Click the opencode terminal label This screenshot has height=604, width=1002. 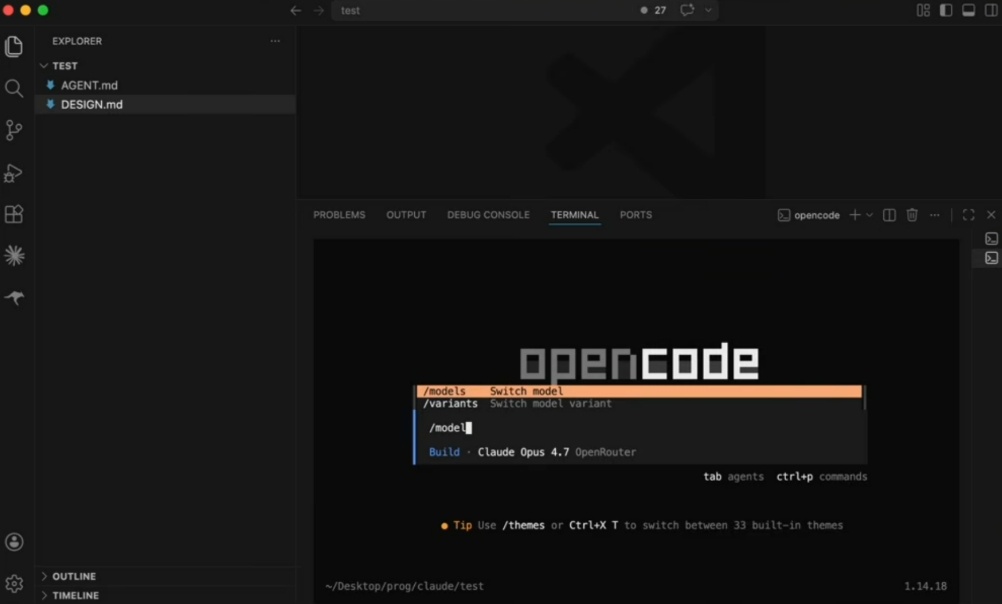[808, 215]
